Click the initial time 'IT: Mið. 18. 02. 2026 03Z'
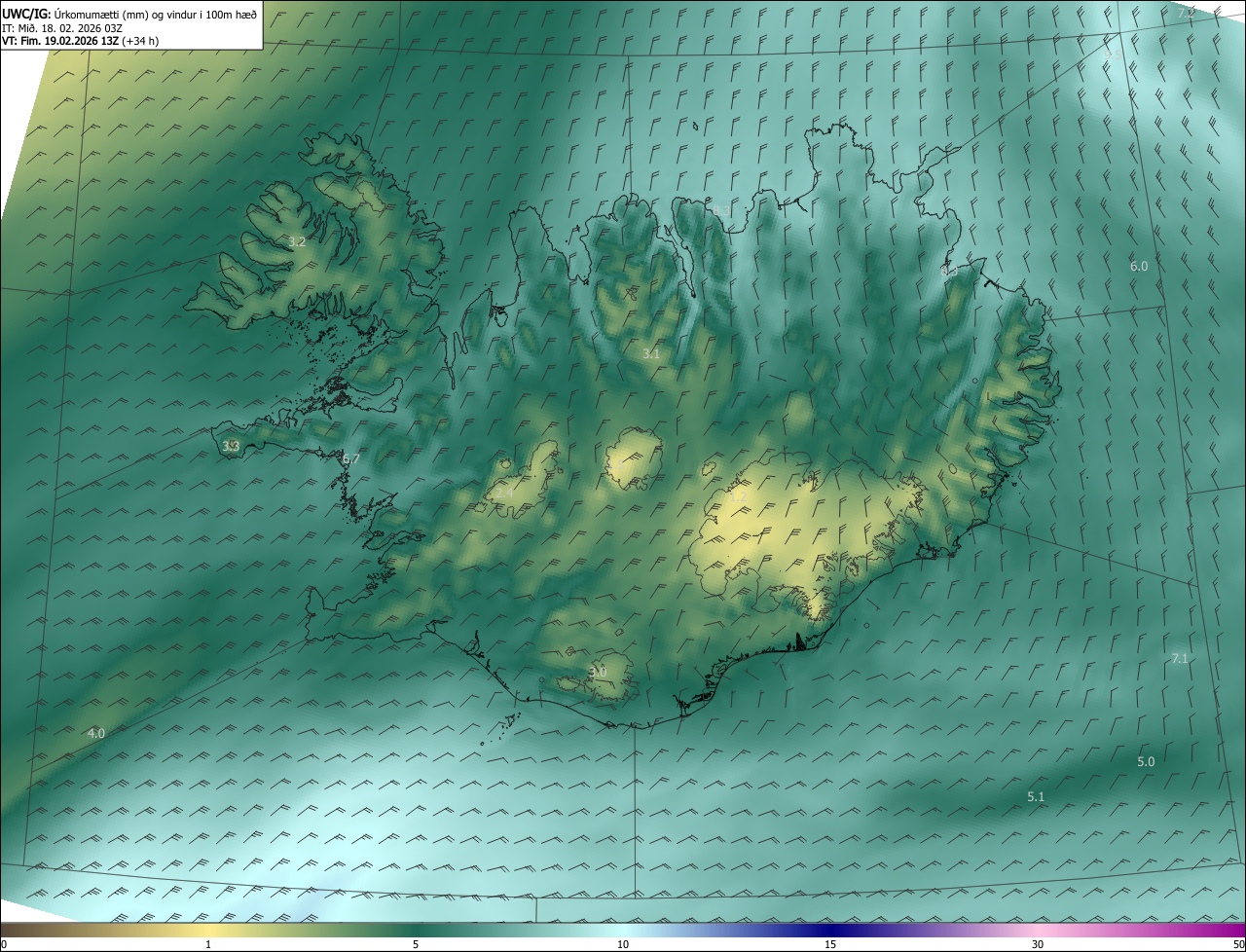Viewport: 1246px width, 952px height. click(x=61, y=28)
